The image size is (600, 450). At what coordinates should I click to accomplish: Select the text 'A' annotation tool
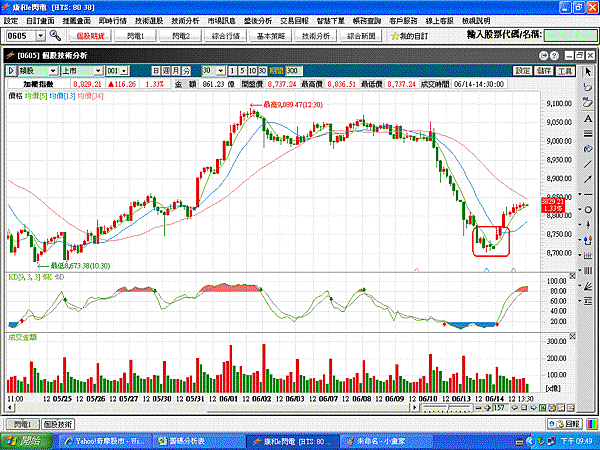click(588, 119)
